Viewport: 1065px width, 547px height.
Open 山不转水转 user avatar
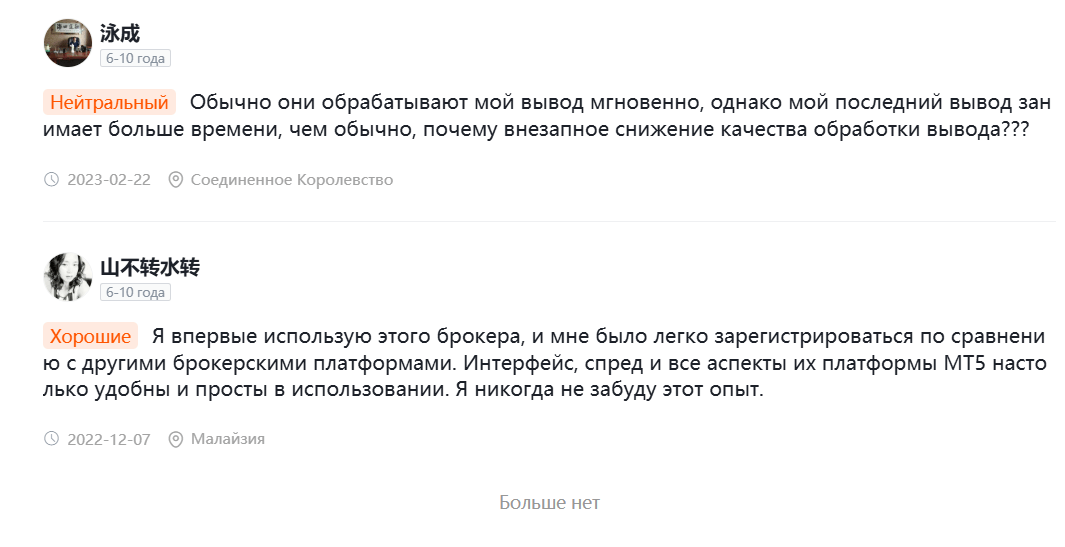click(68, 277)
